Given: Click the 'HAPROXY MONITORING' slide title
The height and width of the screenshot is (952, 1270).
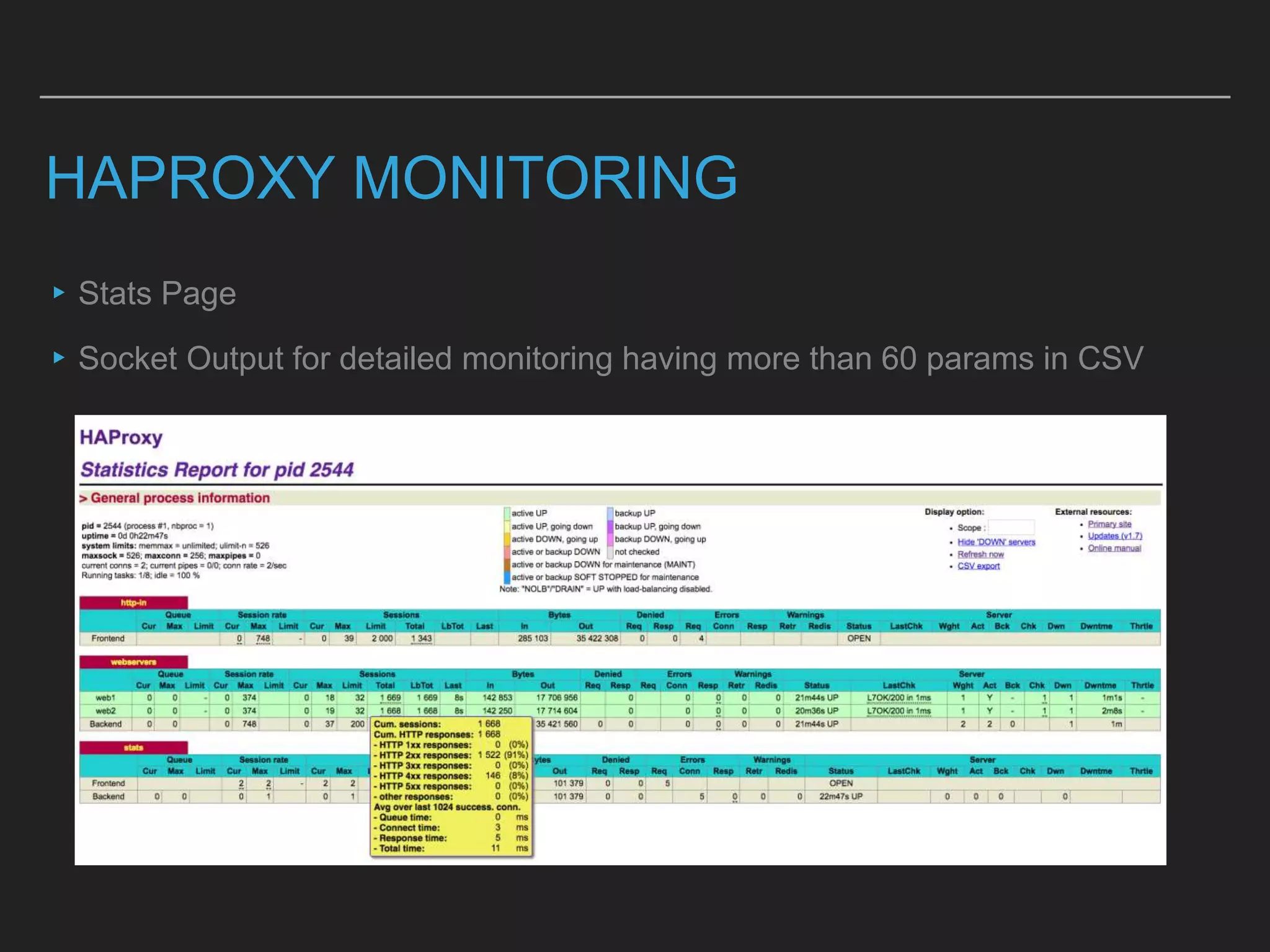Looking at the screenshot, I should 392,178.
